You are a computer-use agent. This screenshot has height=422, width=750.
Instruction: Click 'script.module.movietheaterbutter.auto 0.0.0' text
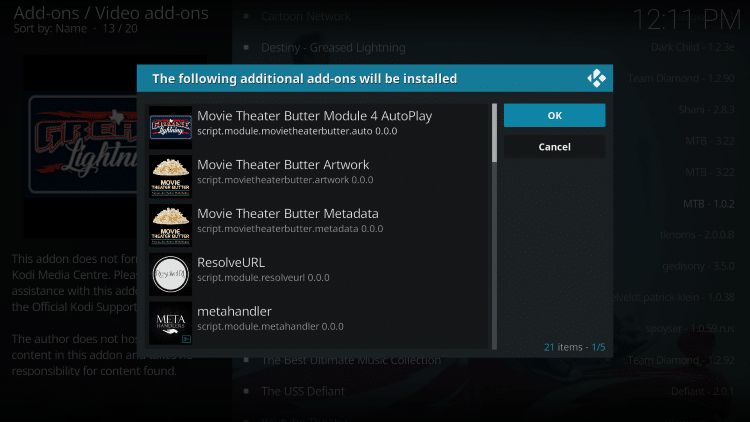[297, 131]
